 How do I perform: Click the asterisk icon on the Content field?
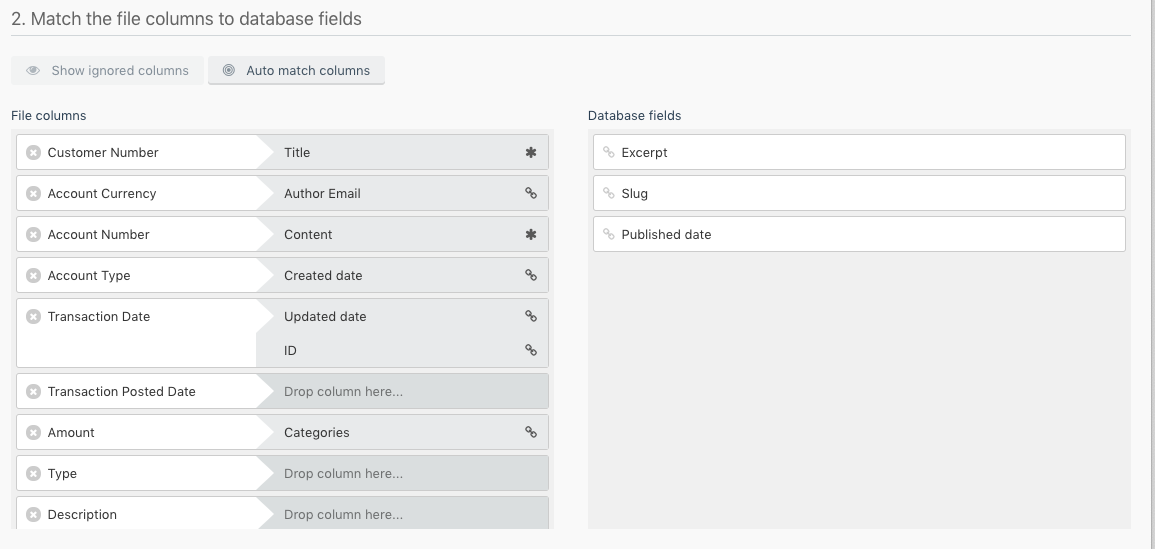[531, 235]
